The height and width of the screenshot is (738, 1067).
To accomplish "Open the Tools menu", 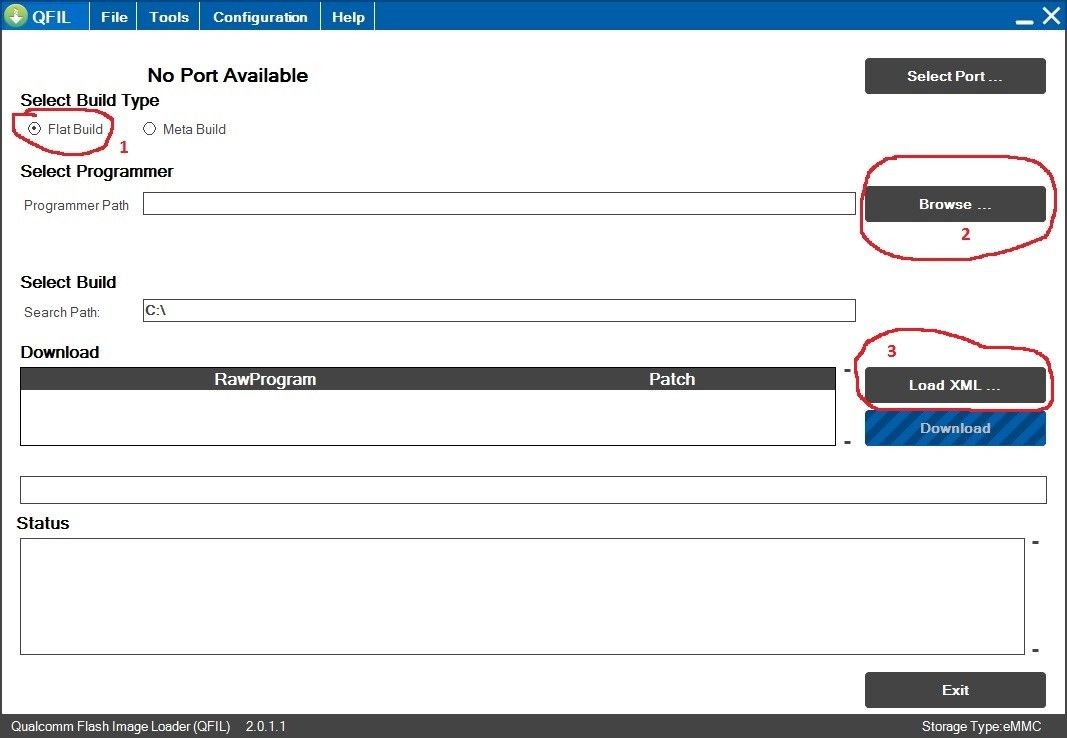I will (x=169, y=16).
